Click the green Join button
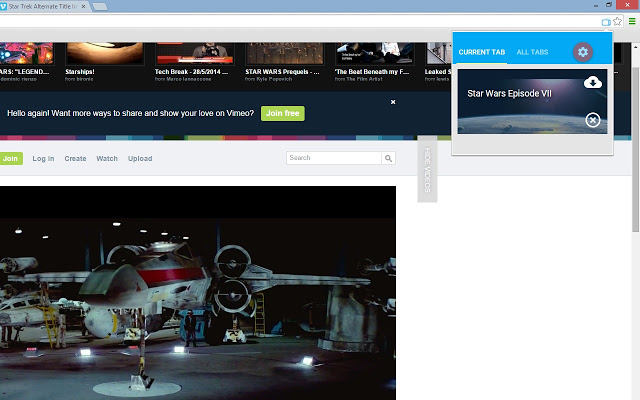The width and height of the screenshot is (640, 400). [11, 158]
